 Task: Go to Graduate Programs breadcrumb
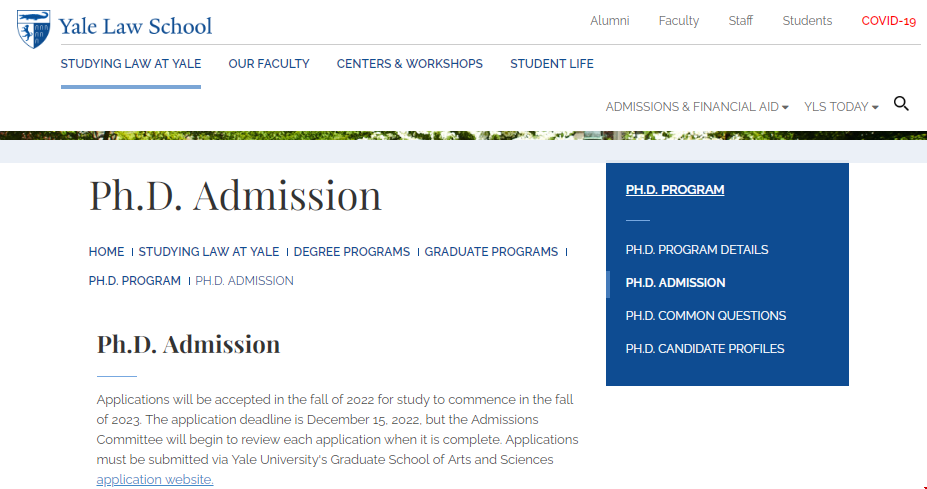[491, 252]
